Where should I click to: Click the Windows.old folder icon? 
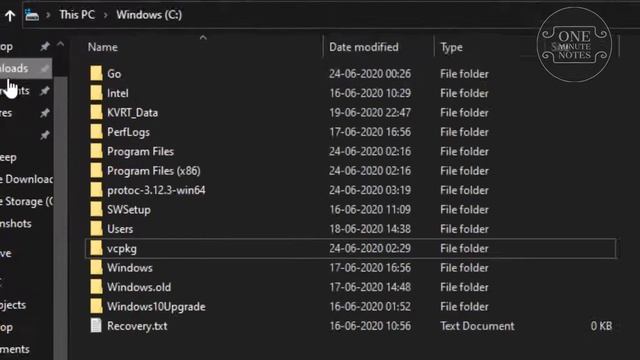(x=96, y=287)
